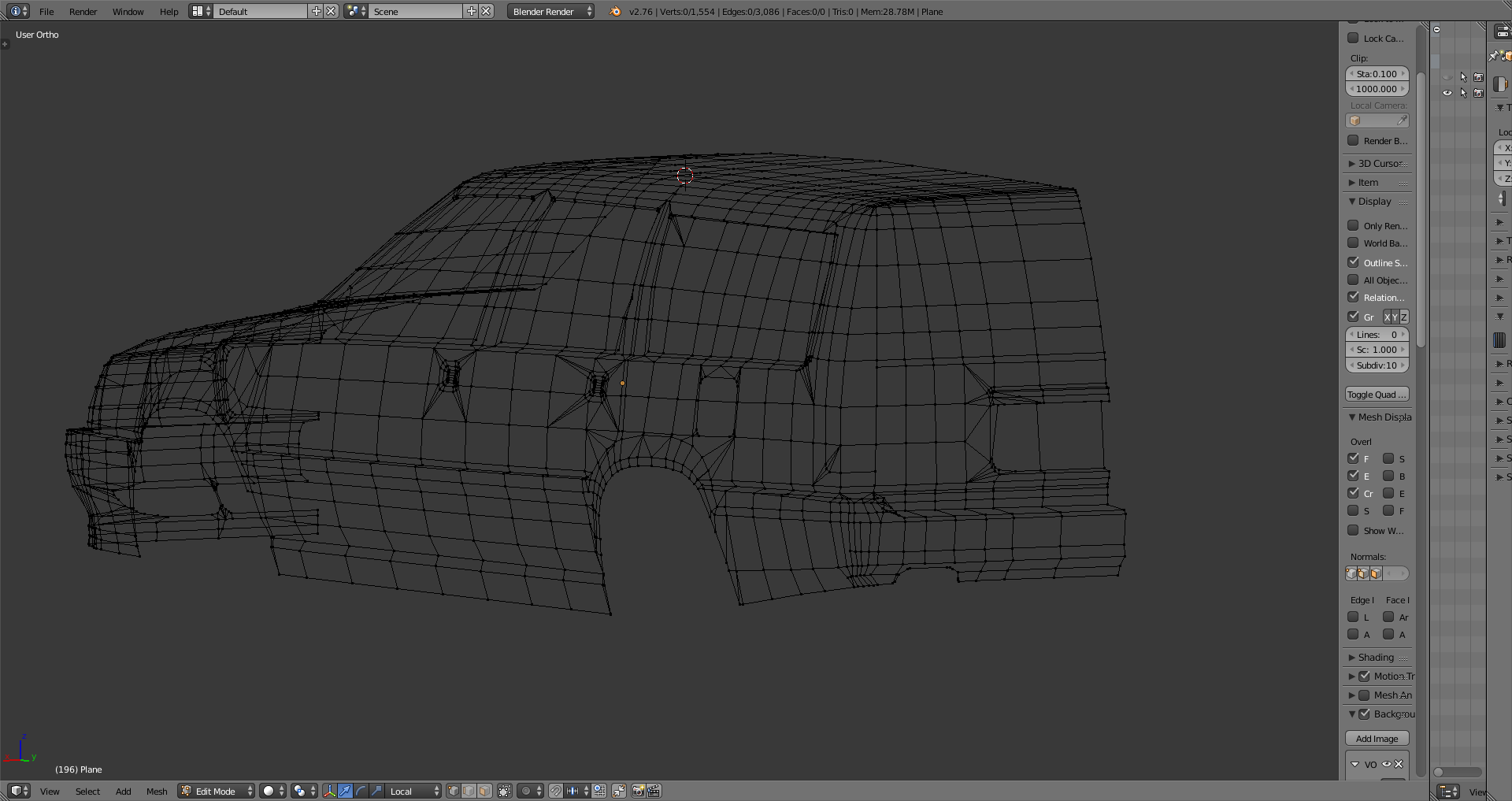Toggle limit selection to visible icon

[x=505, y=791]
